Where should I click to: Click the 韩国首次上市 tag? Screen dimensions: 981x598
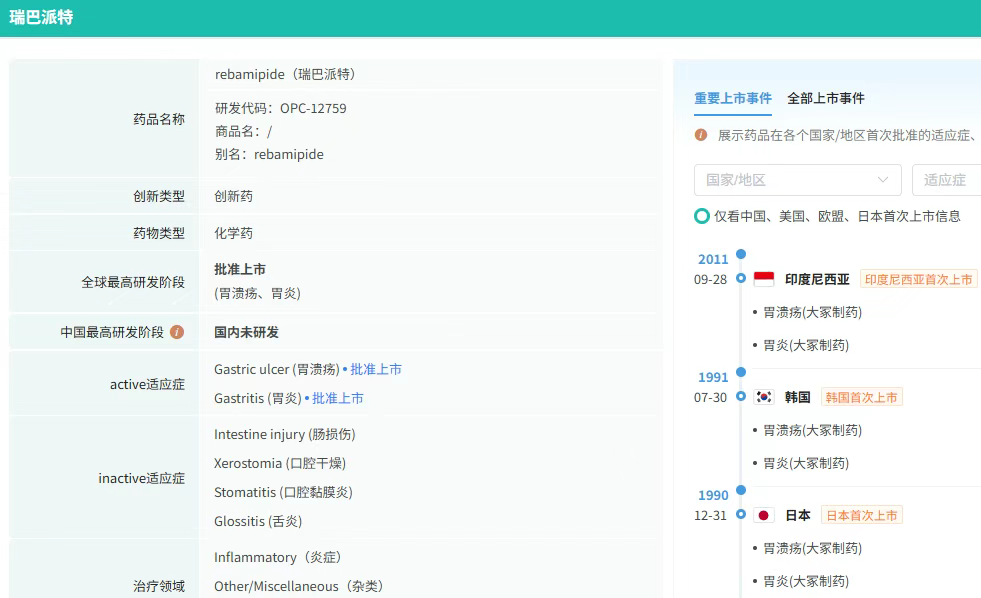[x=861, y=397]
